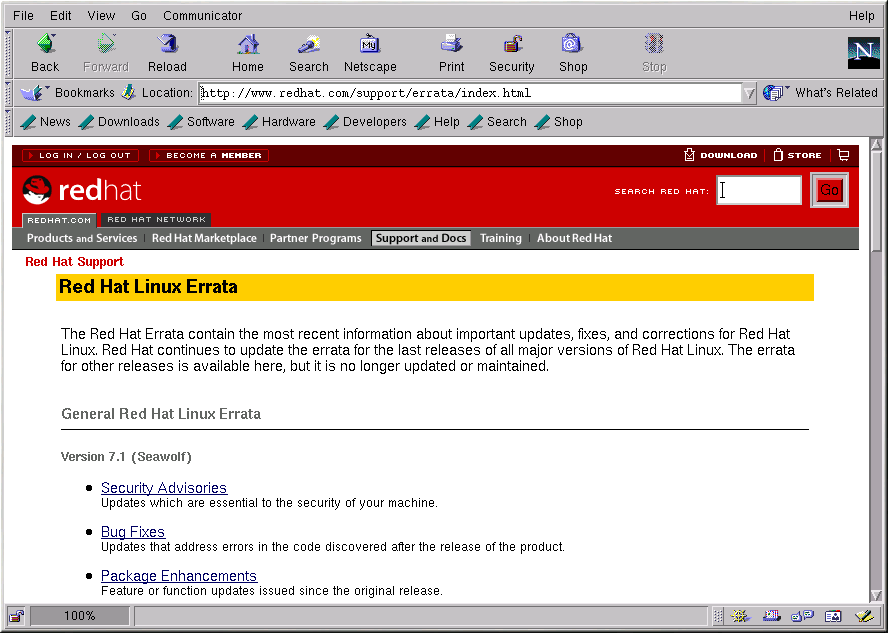
Task: Follow the Security Advisories link
Action: 164,488
